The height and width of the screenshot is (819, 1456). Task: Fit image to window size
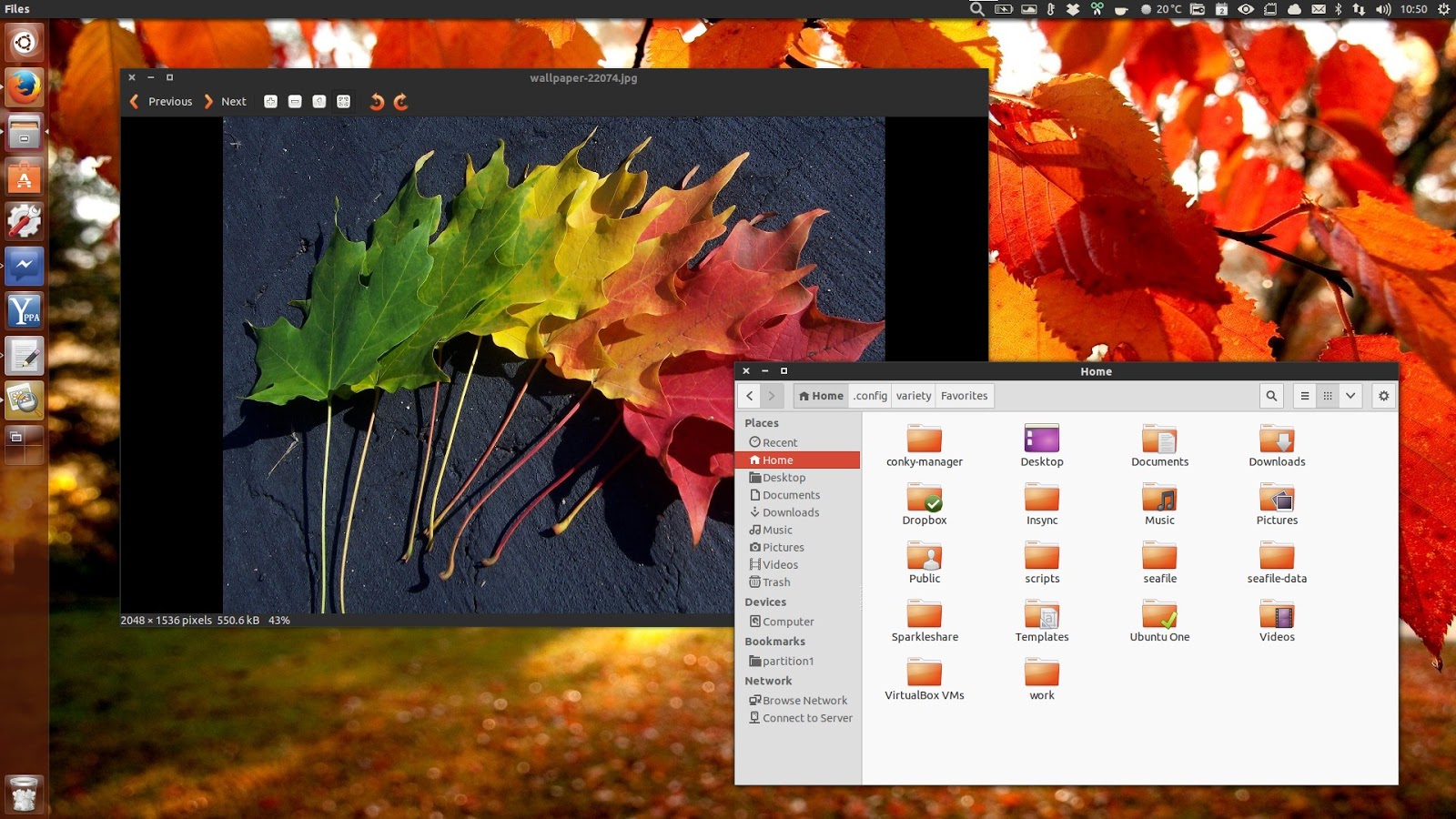click(x=343, y=101)
